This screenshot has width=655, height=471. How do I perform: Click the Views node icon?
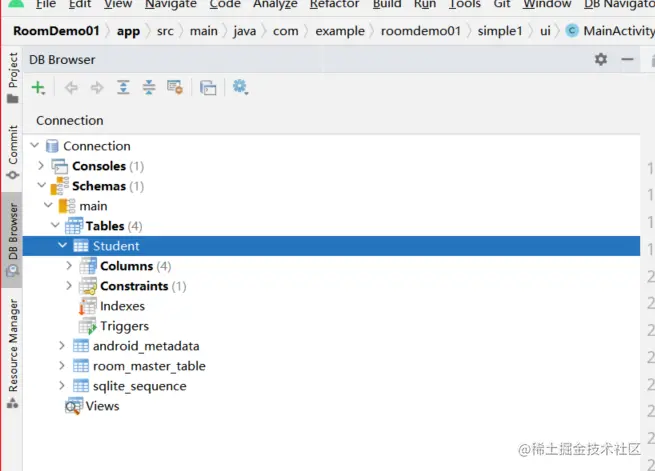(x=74, y=406)
